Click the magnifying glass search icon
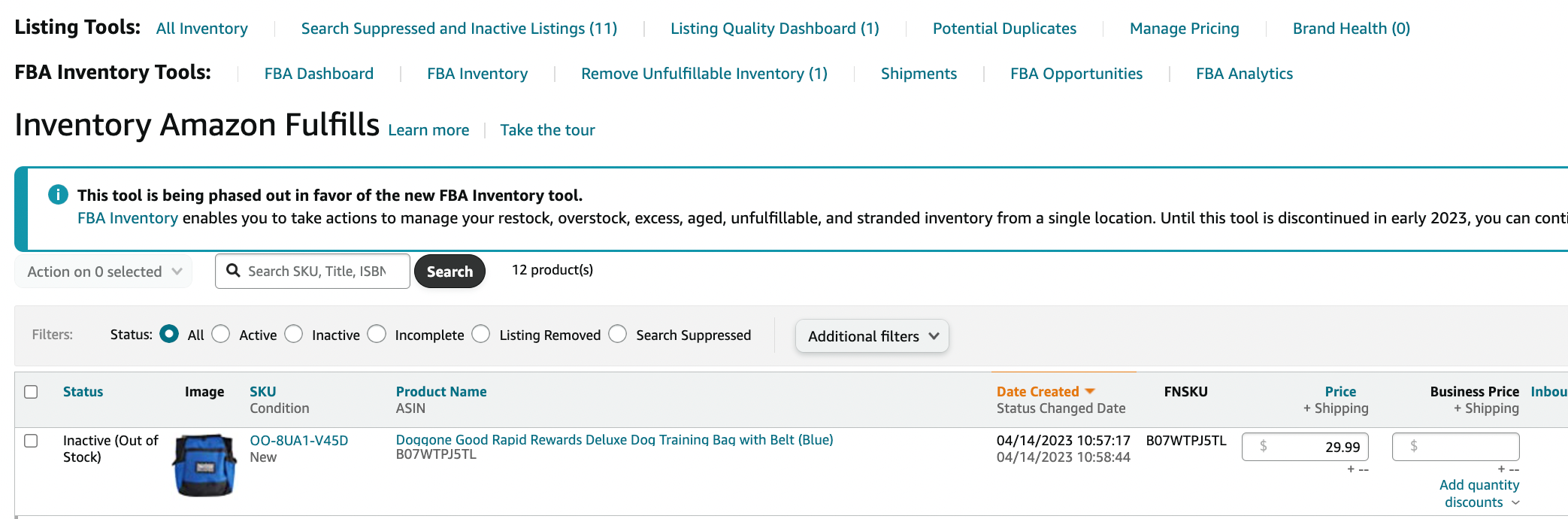Screen dimensions: 1568x519 pyautogui.click(x=233, y=271)
